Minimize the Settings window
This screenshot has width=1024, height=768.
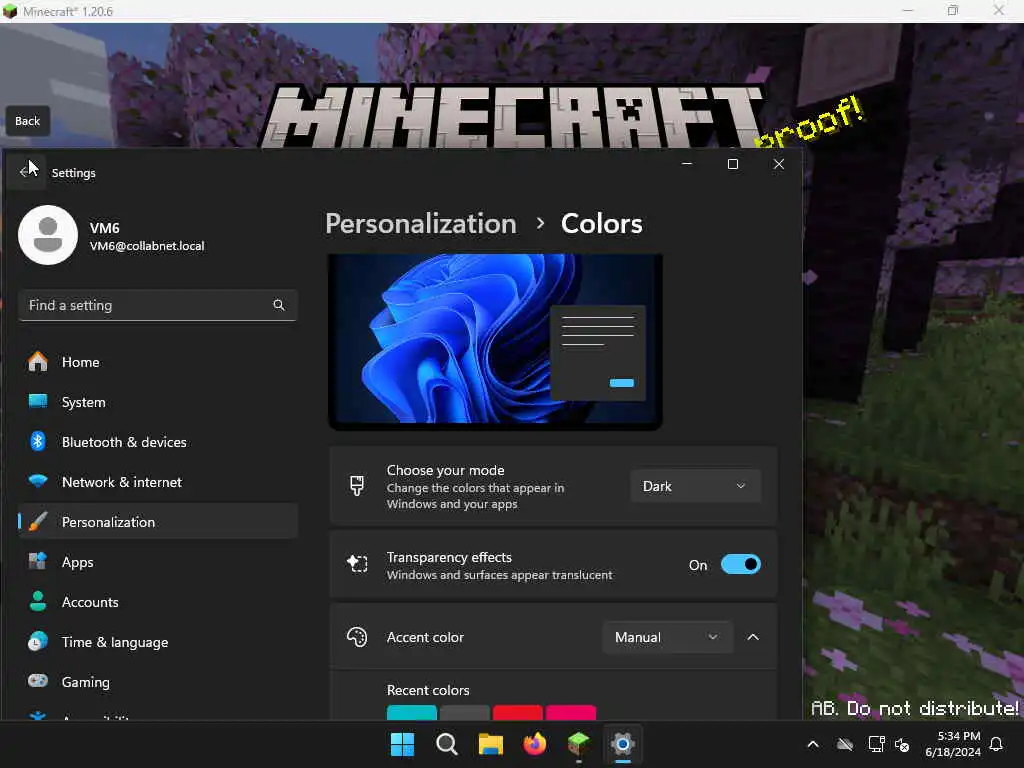687,164
